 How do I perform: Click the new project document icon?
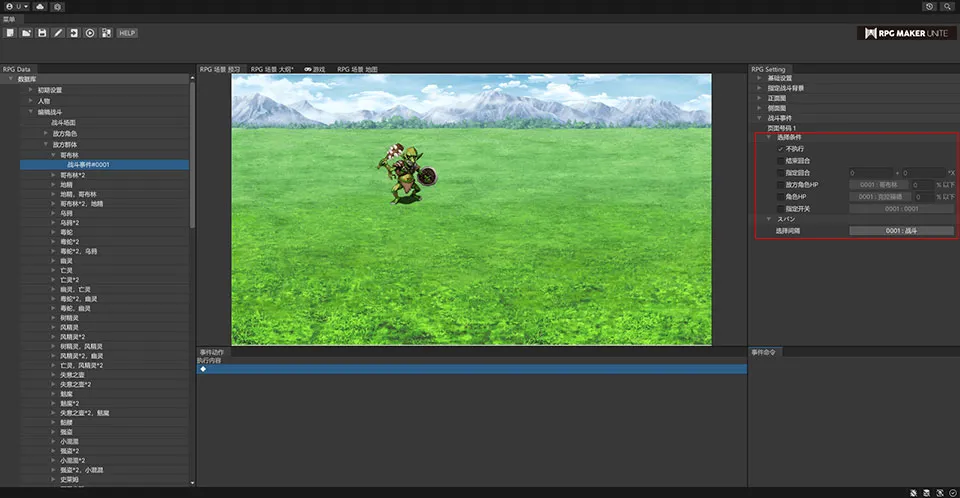pos(10,33)
